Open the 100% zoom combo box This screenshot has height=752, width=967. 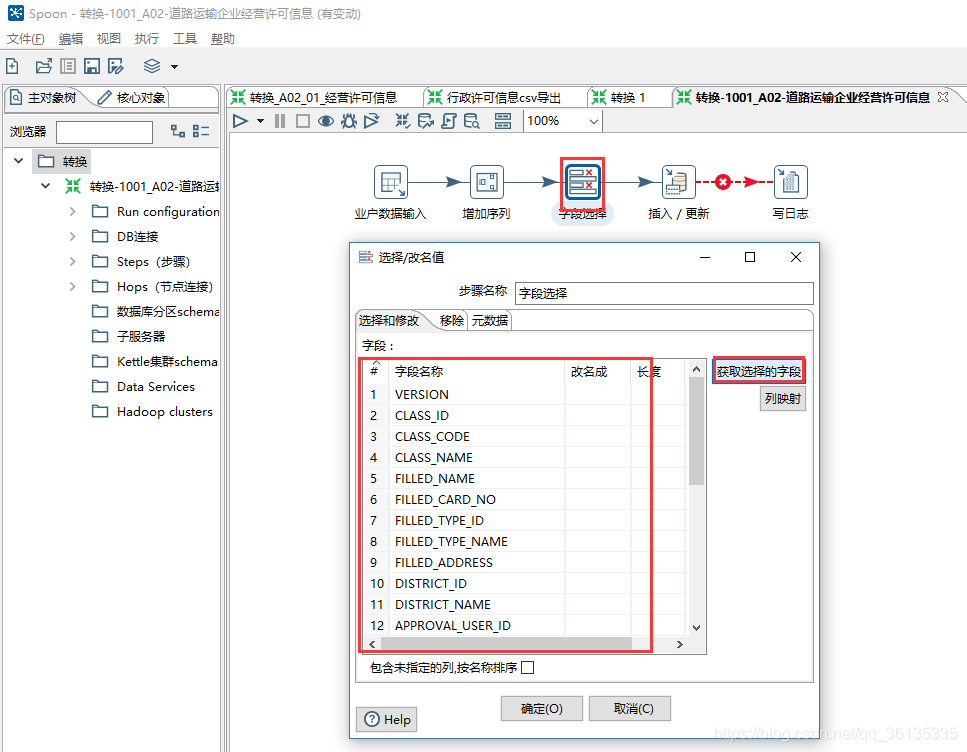point(562,121)
